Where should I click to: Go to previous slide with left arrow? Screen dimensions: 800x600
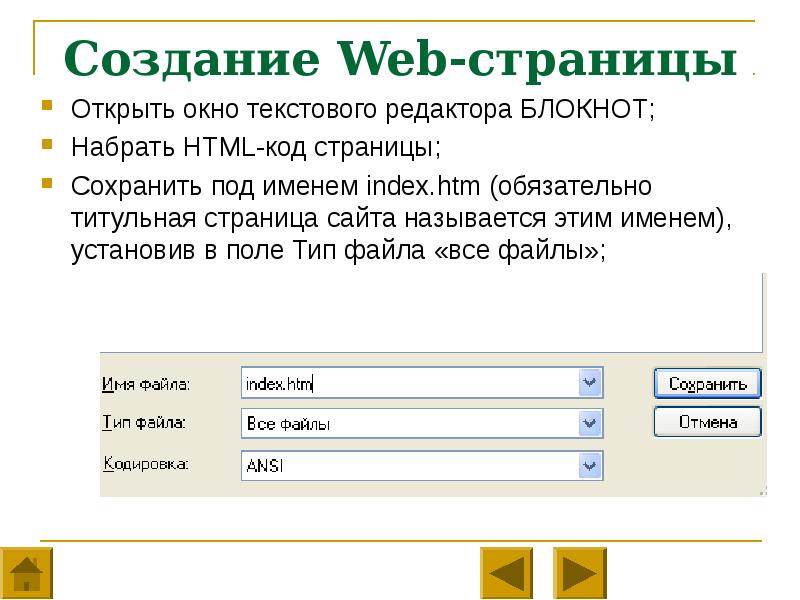point(507,574)
